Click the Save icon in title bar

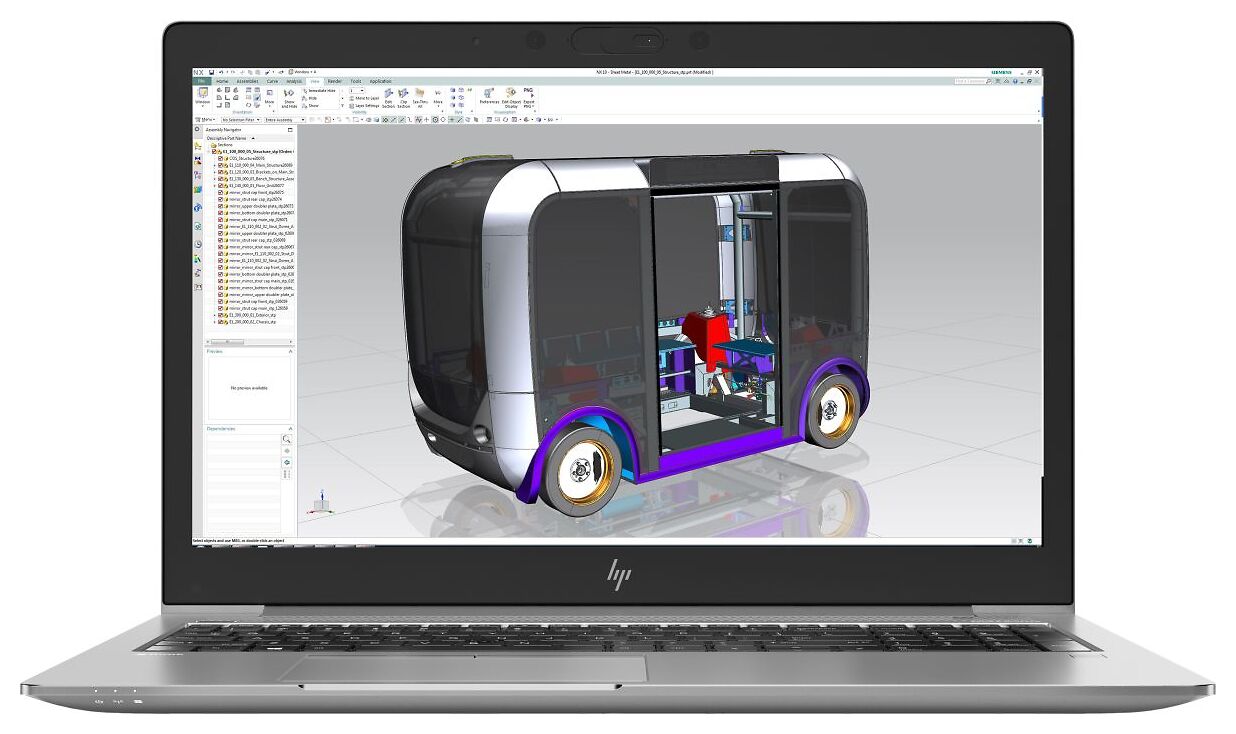pyautogui.click(x=211, y=72)
